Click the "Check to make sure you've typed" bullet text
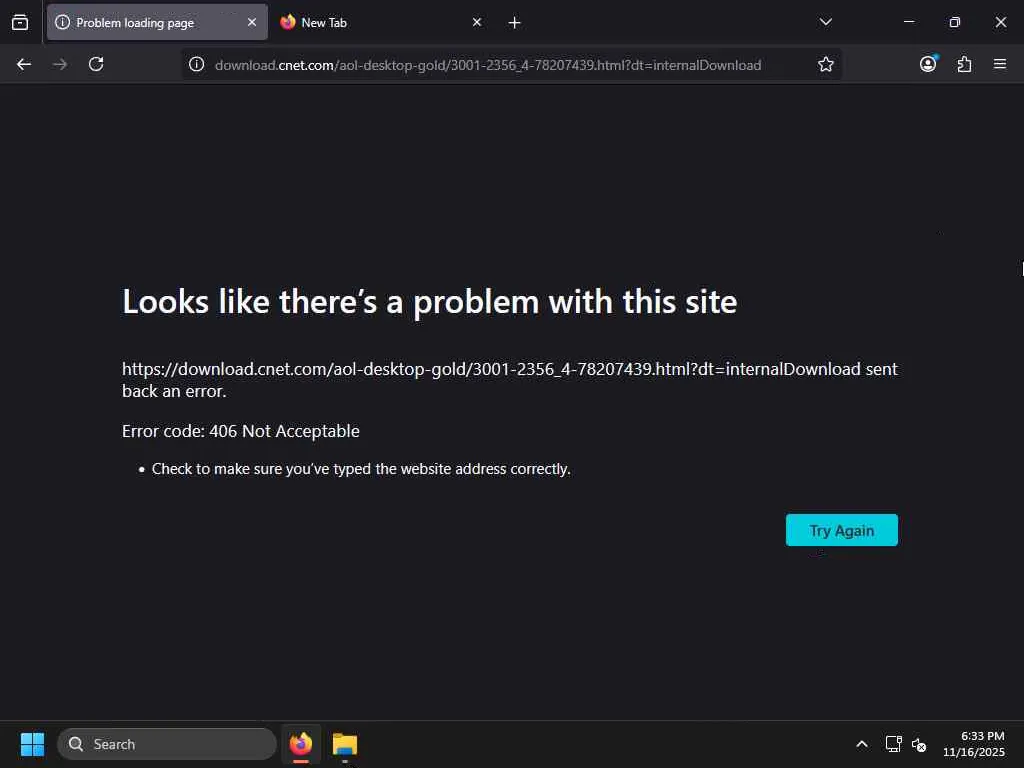 (361, 469)
